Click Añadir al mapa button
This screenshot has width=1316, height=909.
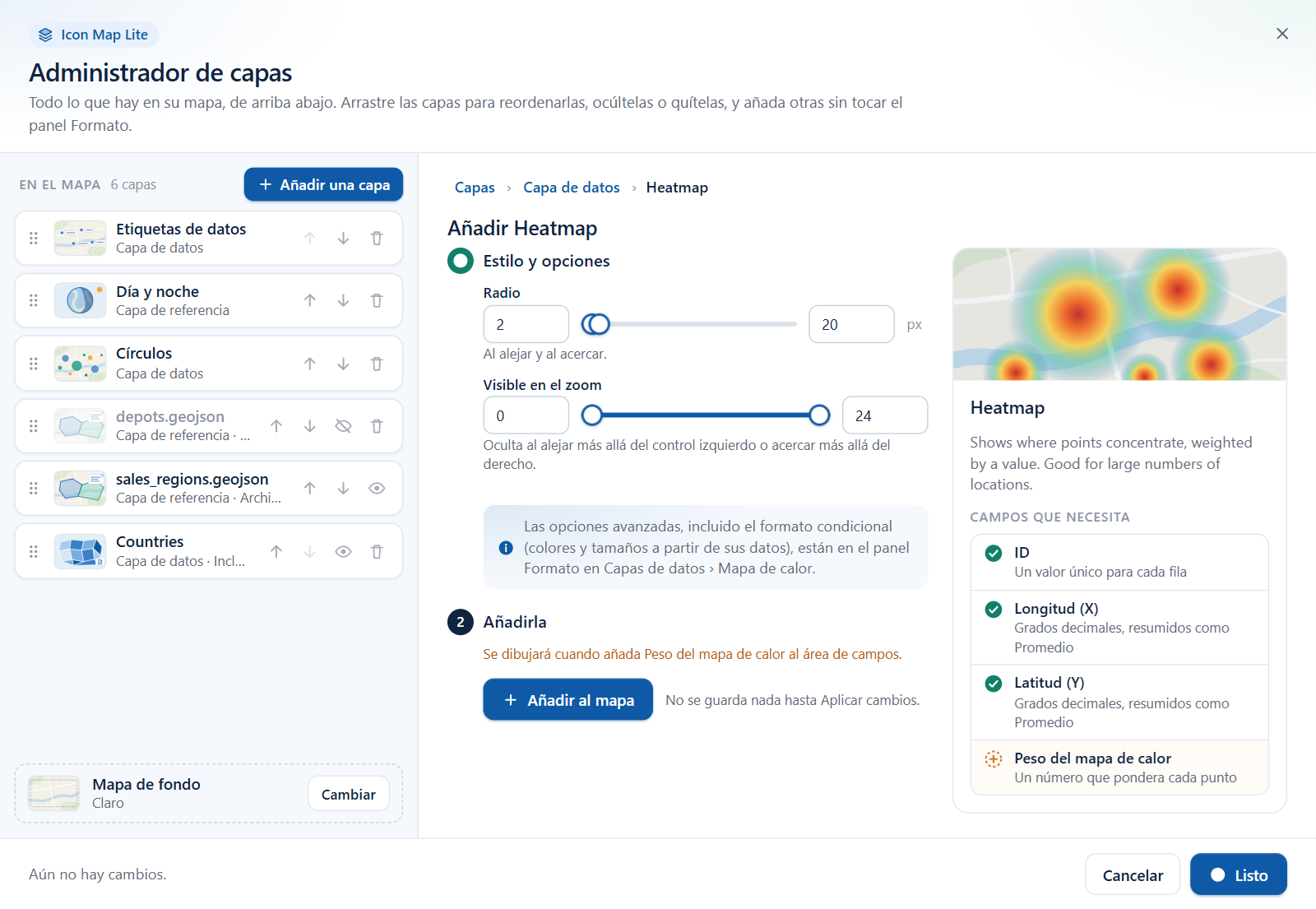[568, 700]
